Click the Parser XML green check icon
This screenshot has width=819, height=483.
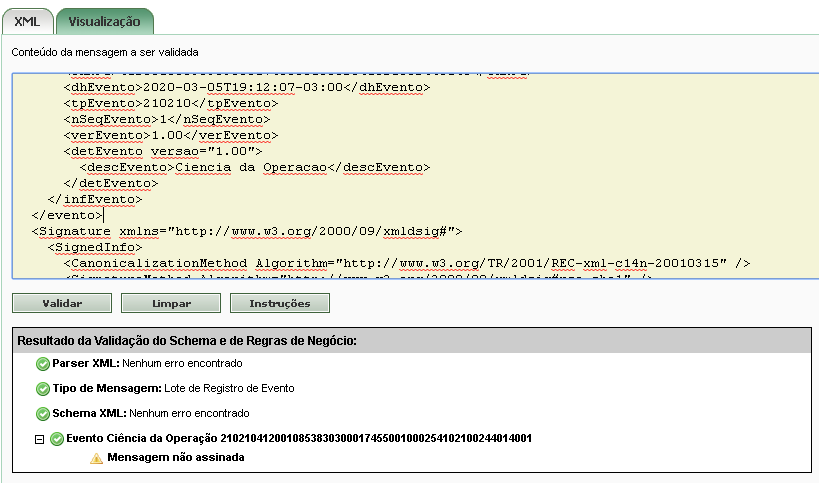pos(43,364)
